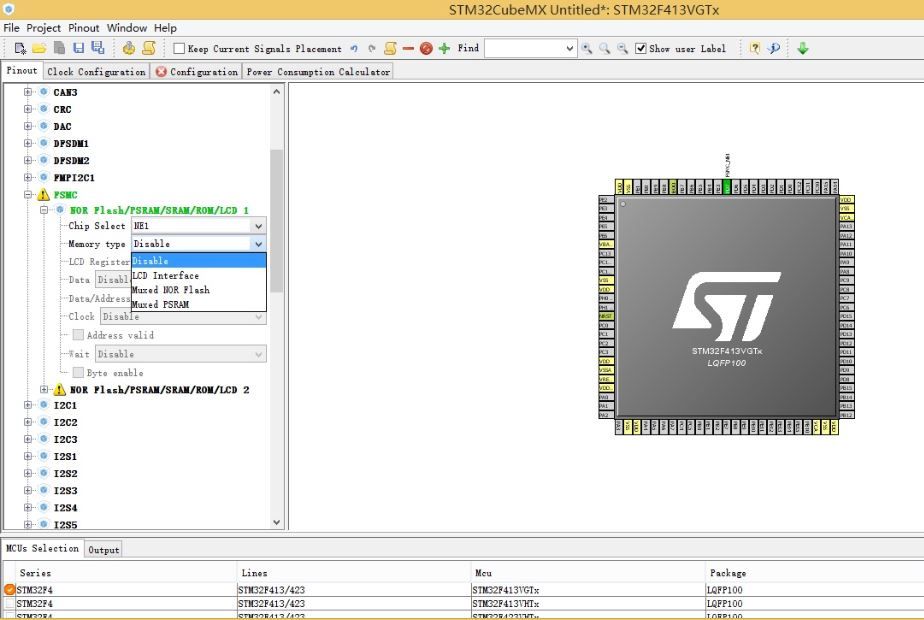Collapse NOR Flash/PSRAM/SRAM/ROM/LCD 1 node
The width and height of the screenshot is (924, 620).
pyautogui.click(x=44, y=210)
